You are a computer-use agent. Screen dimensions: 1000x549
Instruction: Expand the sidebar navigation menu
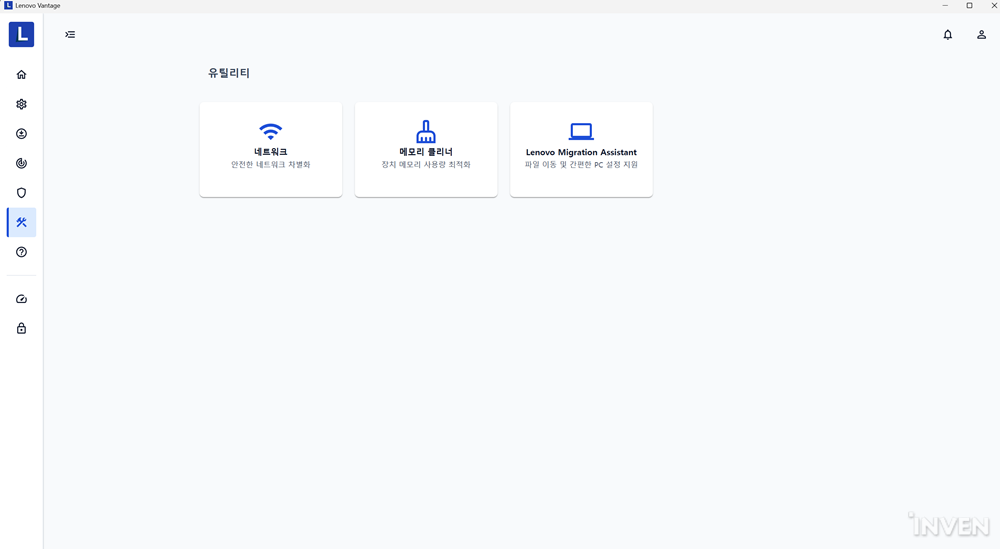[x=70, y=34]
